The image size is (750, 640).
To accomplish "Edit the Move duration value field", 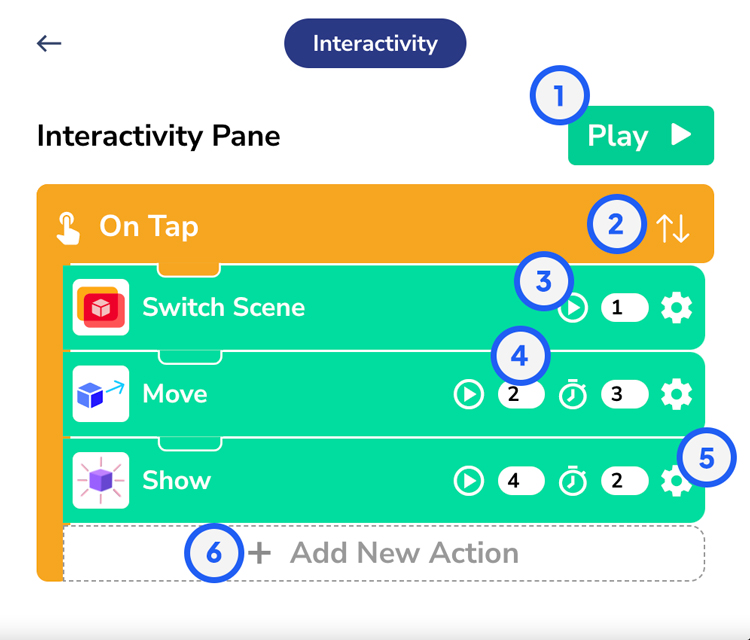I will [x=625, y=395].
